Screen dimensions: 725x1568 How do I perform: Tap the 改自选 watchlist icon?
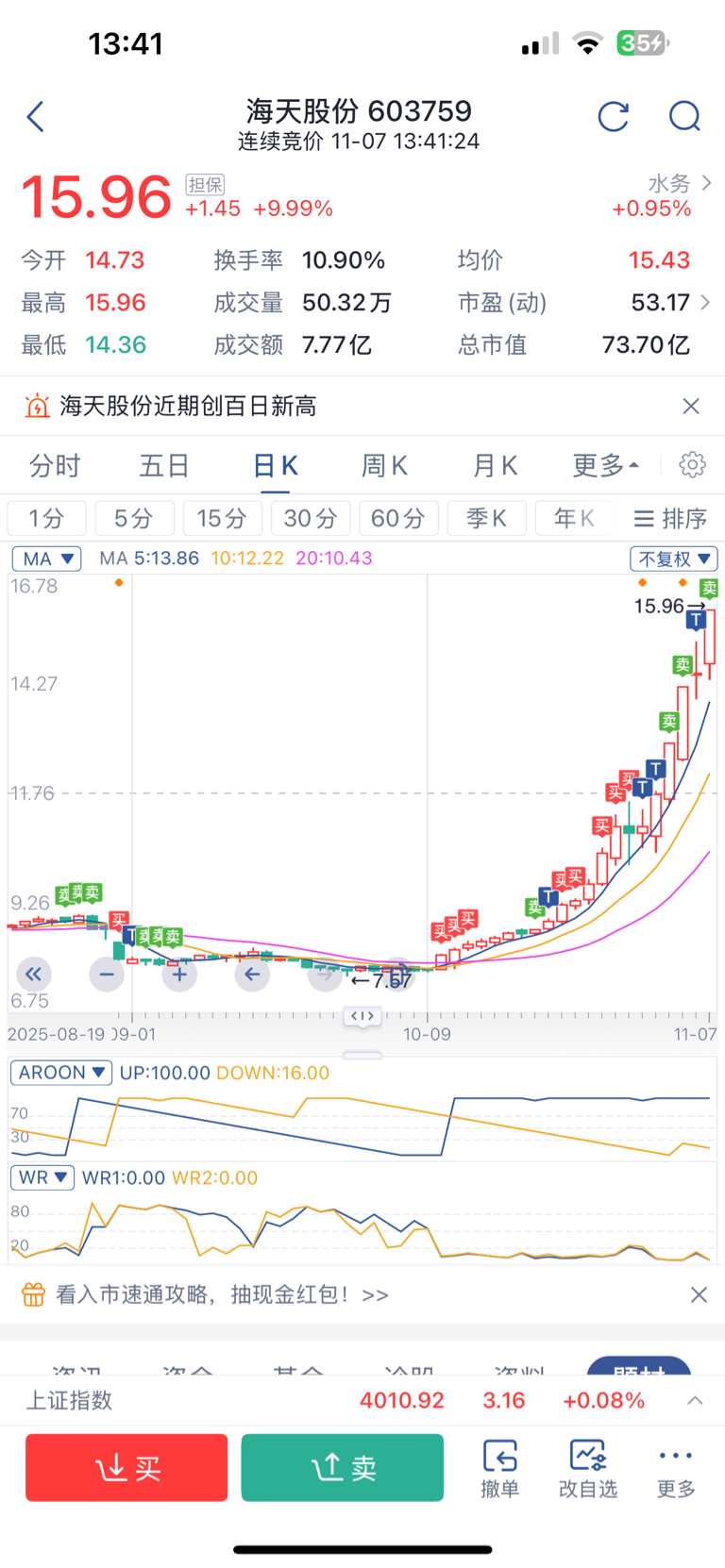click(587, 1468)
